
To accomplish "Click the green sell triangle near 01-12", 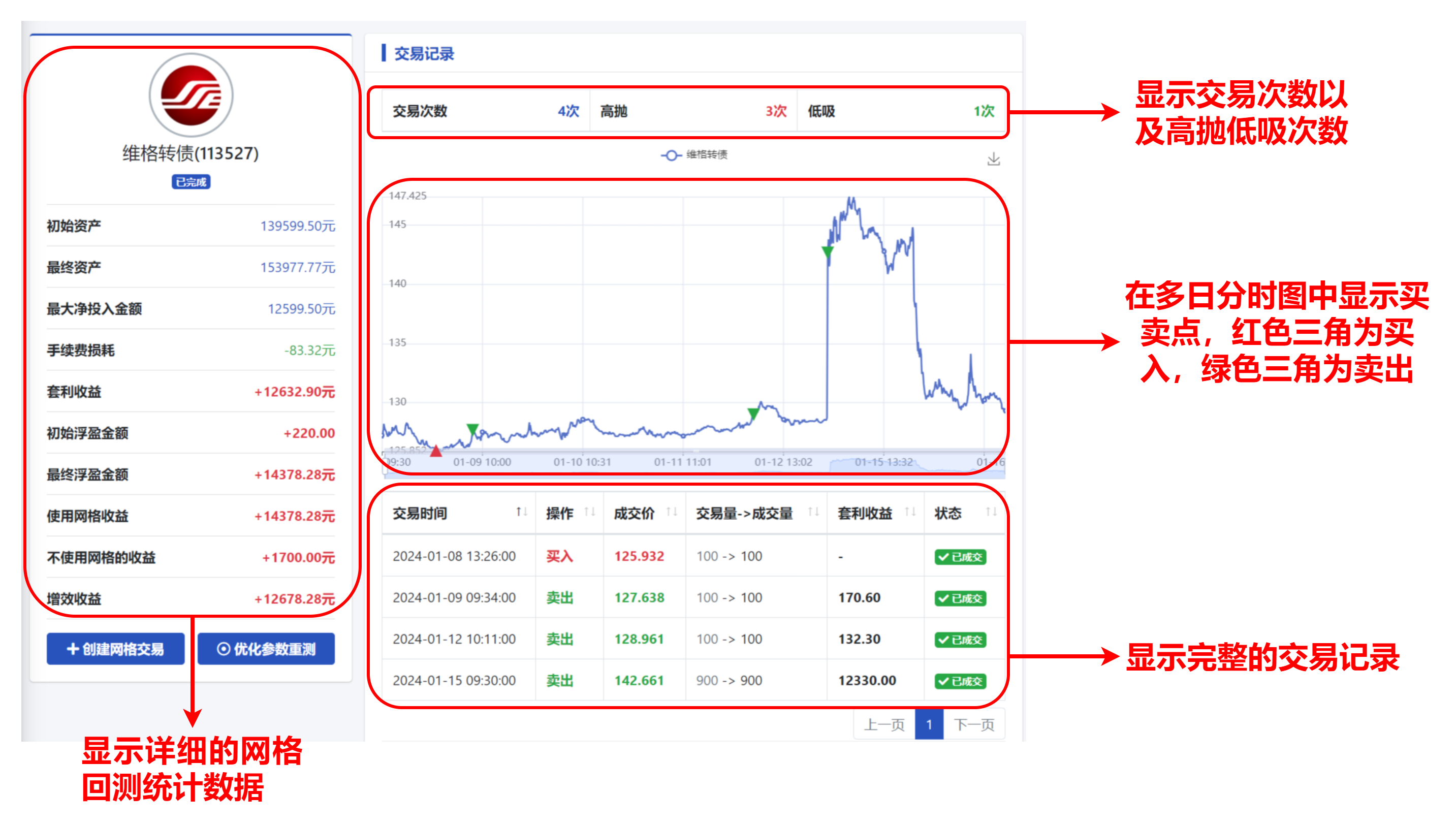I will [x=753, y=413].
